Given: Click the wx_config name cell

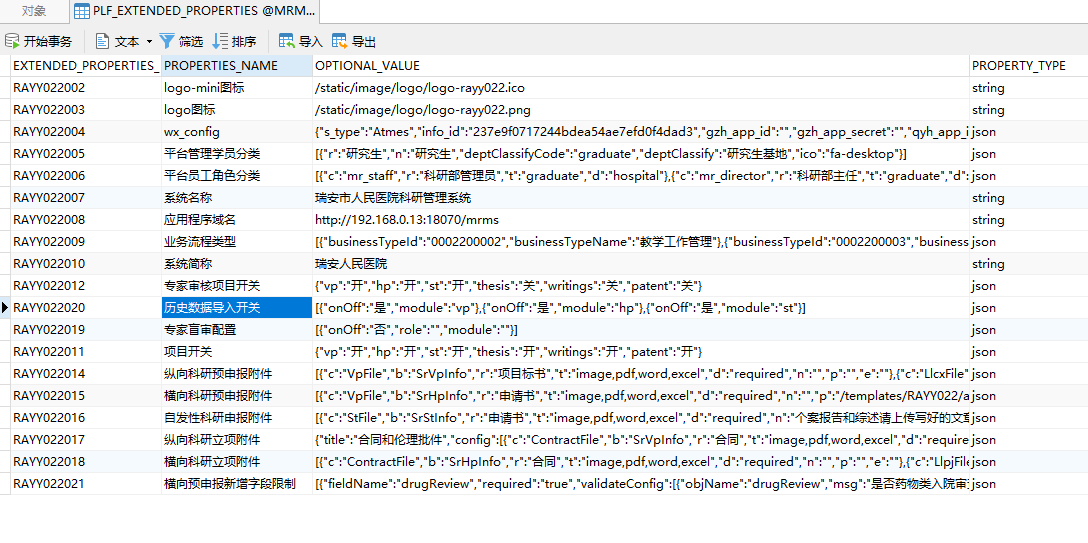Looking at the screenshot, I should 237,132.
